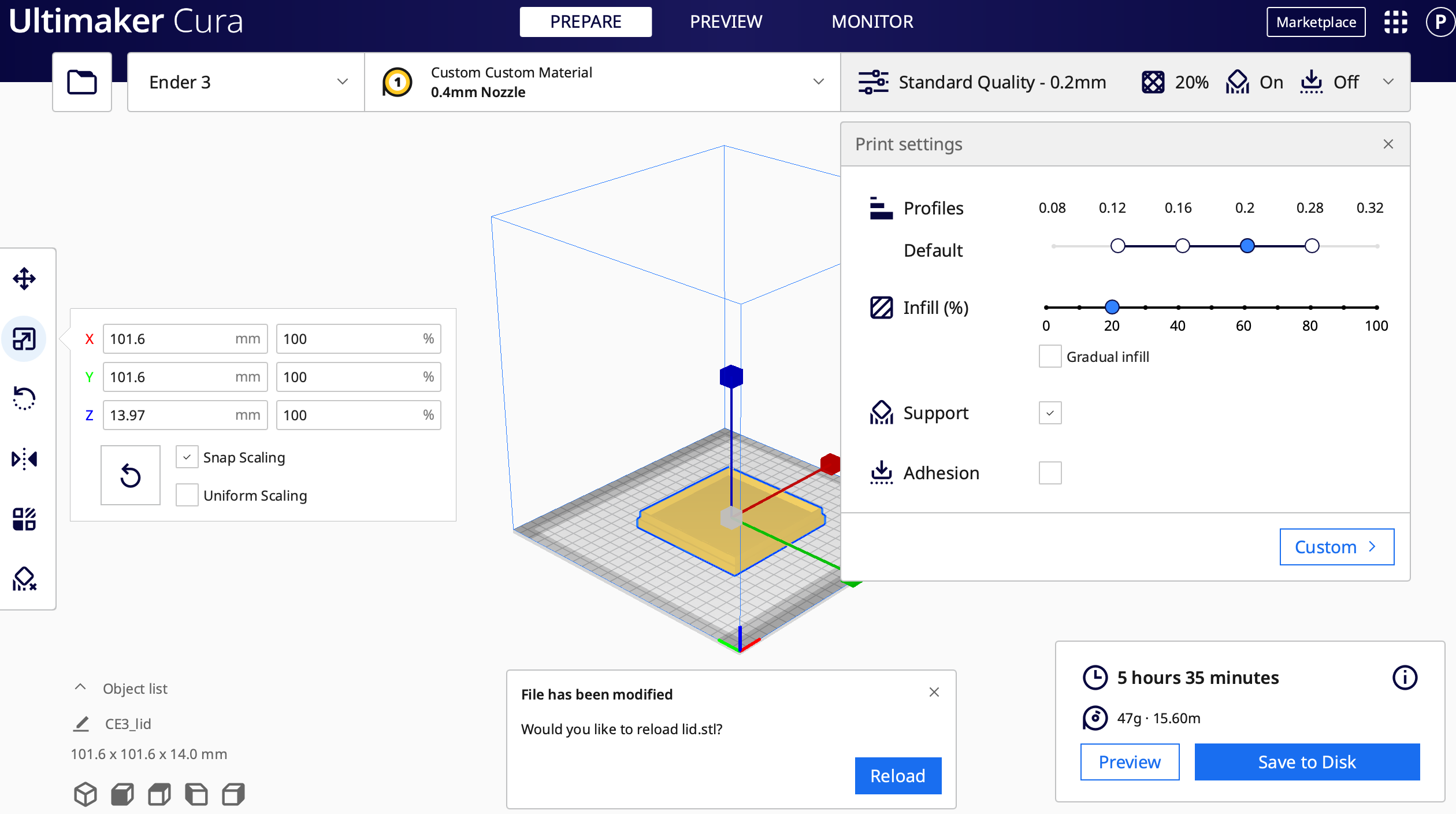Open the Ender 3 printer dropdown

(246, 82)
